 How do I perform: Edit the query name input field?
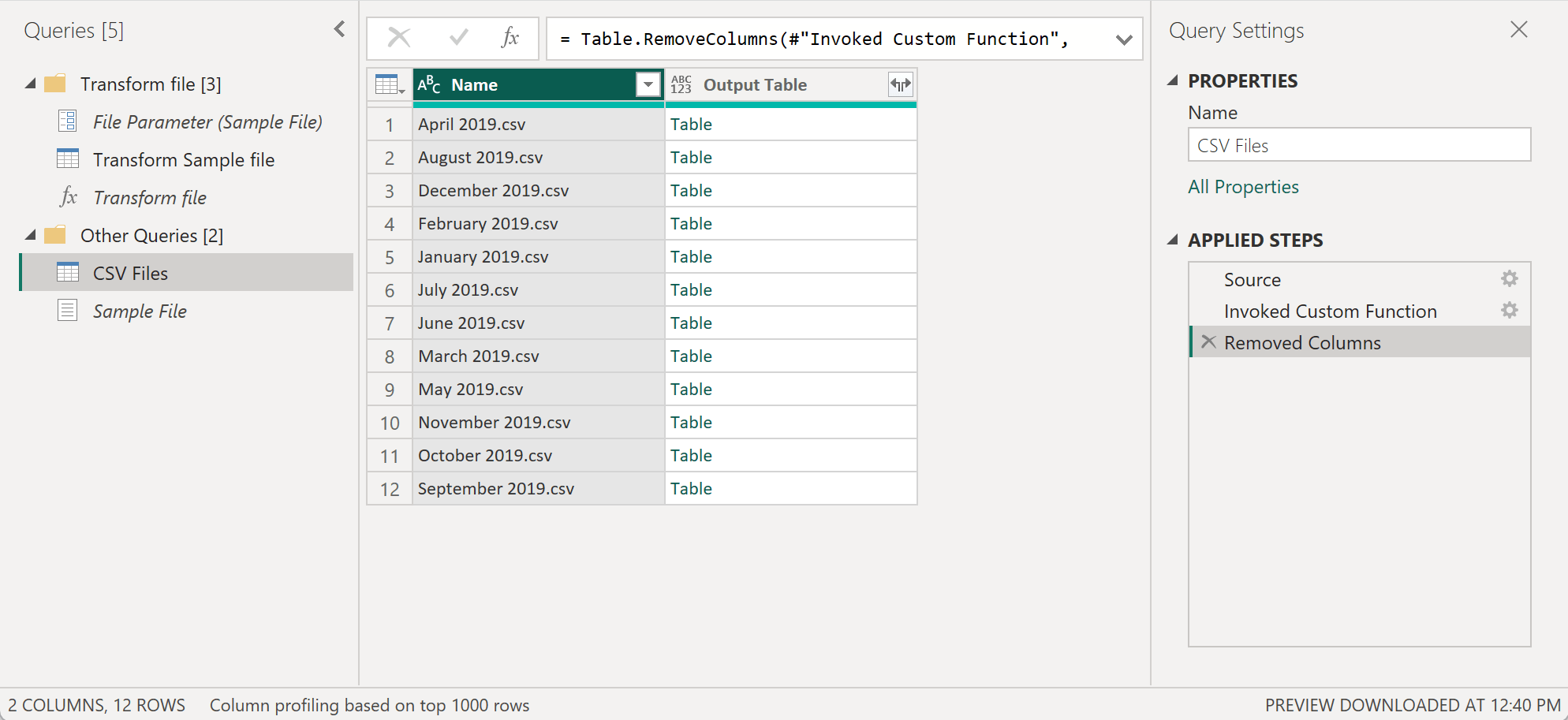(1359, 145)
